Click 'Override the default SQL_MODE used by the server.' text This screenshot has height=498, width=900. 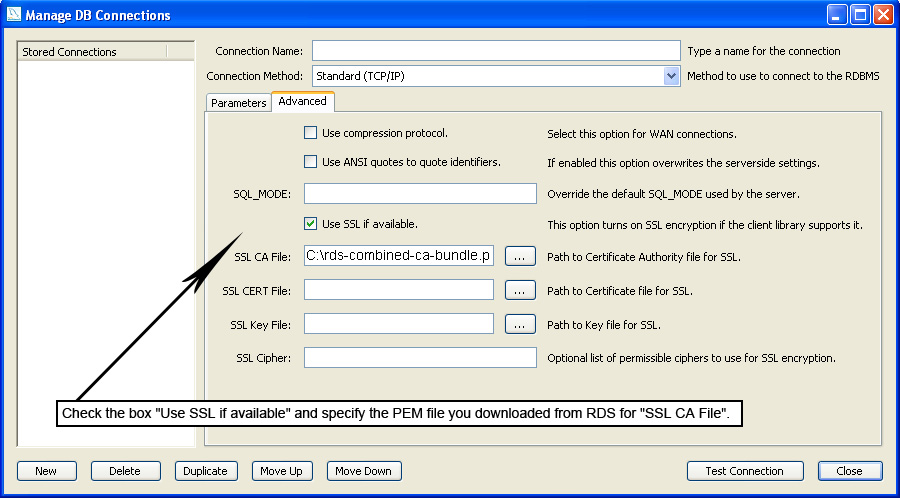coord(673,194)
